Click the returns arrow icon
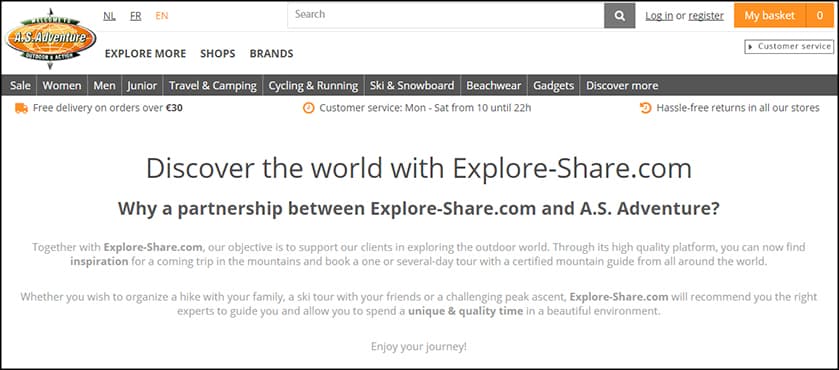Screen dimensions: 839x370 click(646, 108)
